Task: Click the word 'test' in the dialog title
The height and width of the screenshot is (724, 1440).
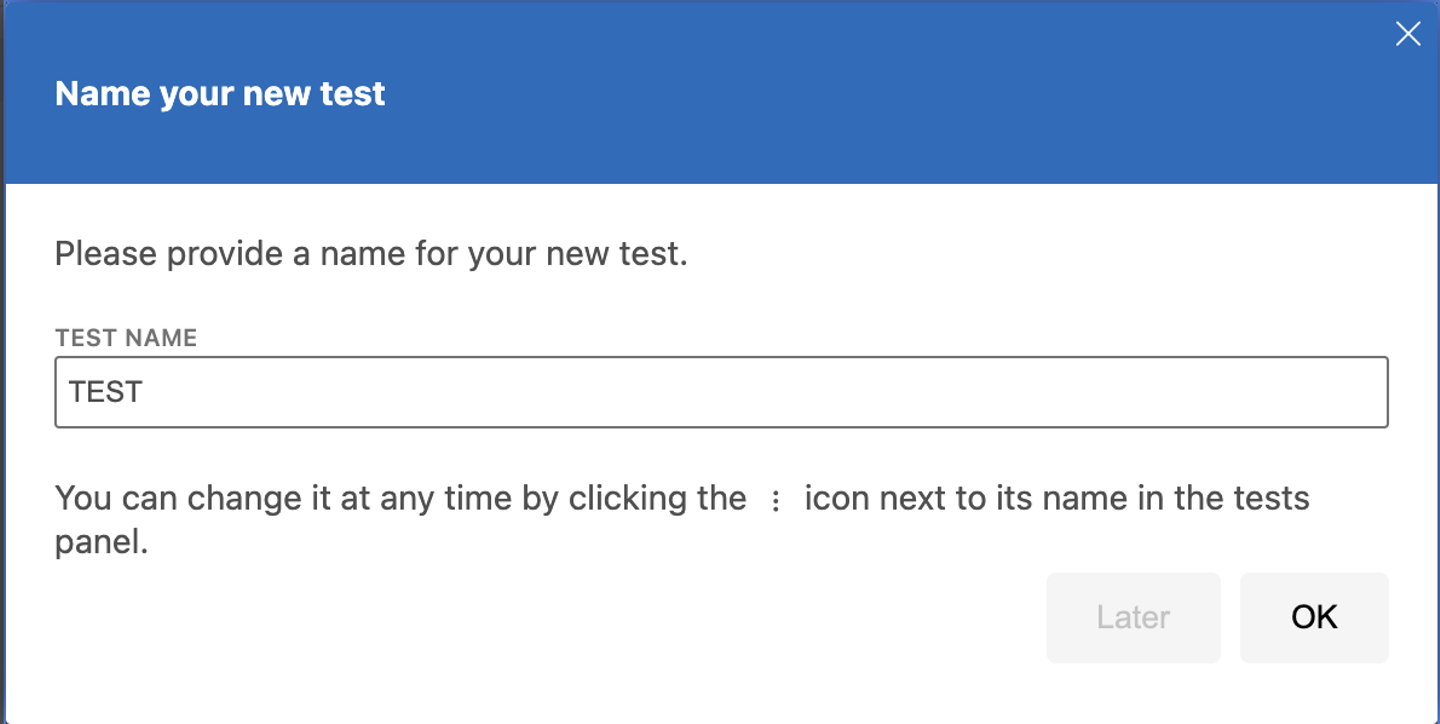Action: click(x=352, y=94)
